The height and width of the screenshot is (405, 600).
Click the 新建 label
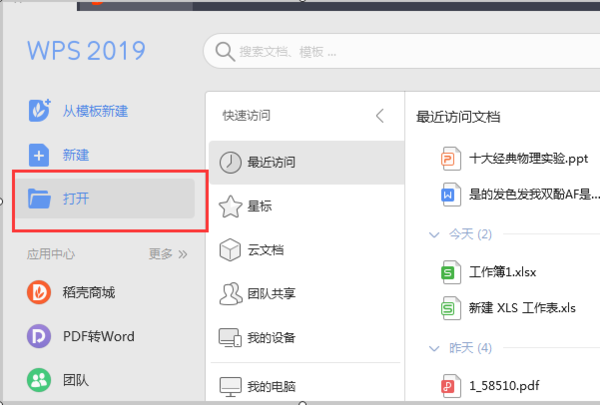[76, 155]
